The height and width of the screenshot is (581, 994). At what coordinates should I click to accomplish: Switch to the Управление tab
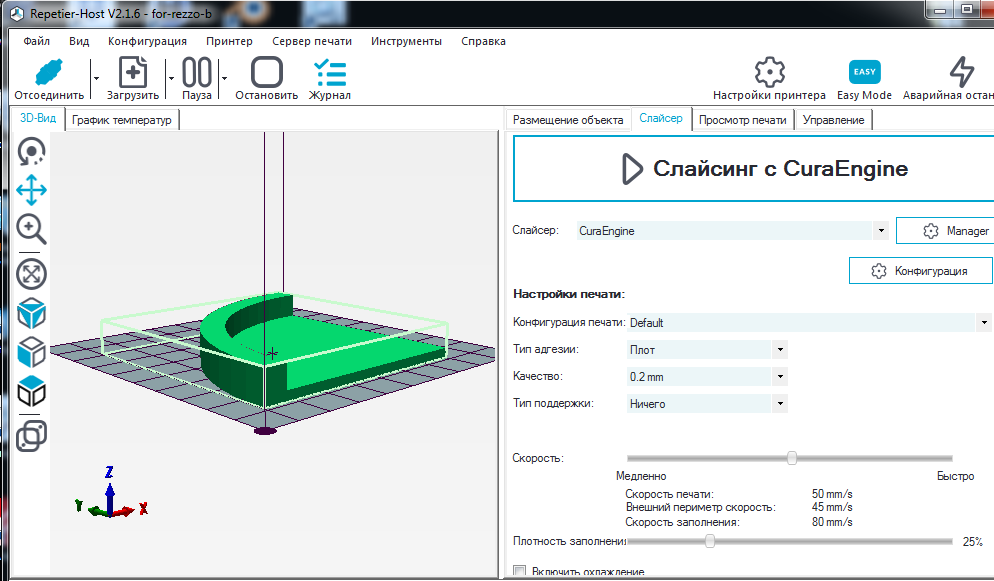click(x=834, y=120)
